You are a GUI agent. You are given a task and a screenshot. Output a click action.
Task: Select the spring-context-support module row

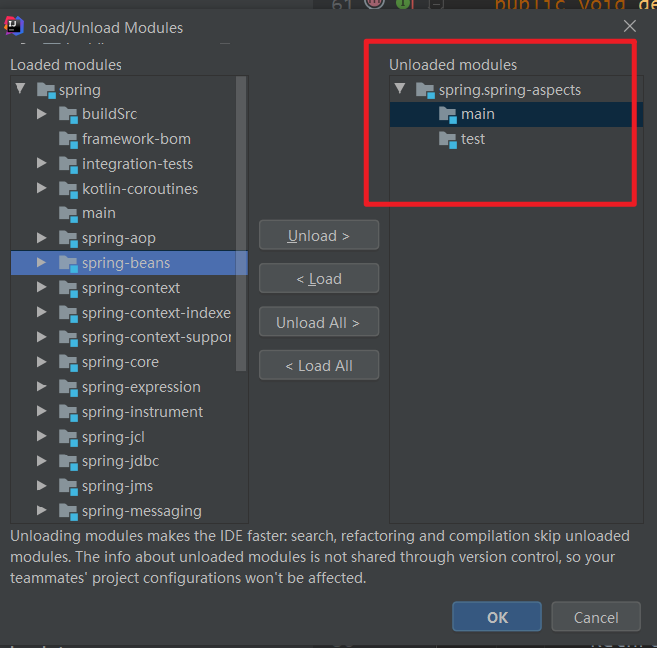coord(129,337)
